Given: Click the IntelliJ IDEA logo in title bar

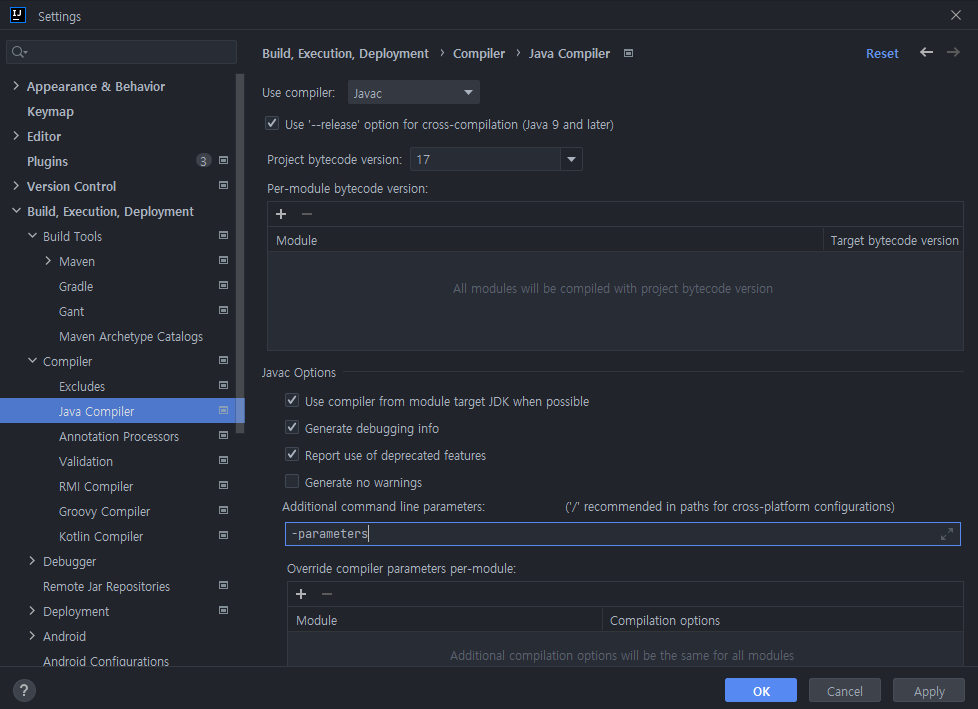Looking at the screenshot, I should coord(18,15).
